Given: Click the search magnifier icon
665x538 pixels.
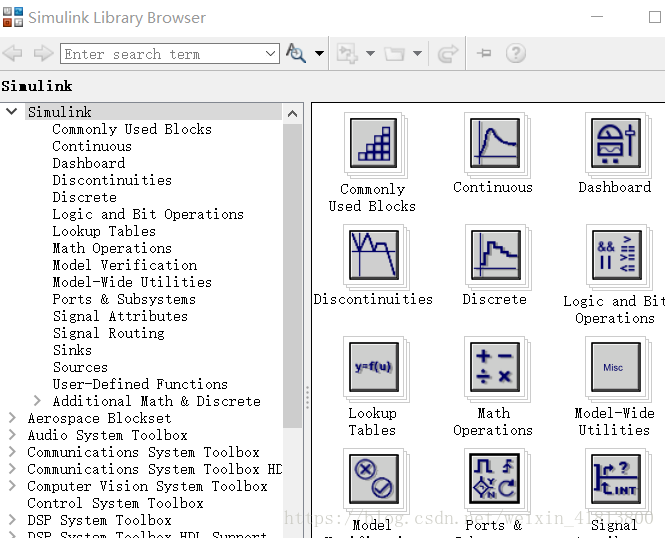Looking at the screenshot, I should 296,53.
